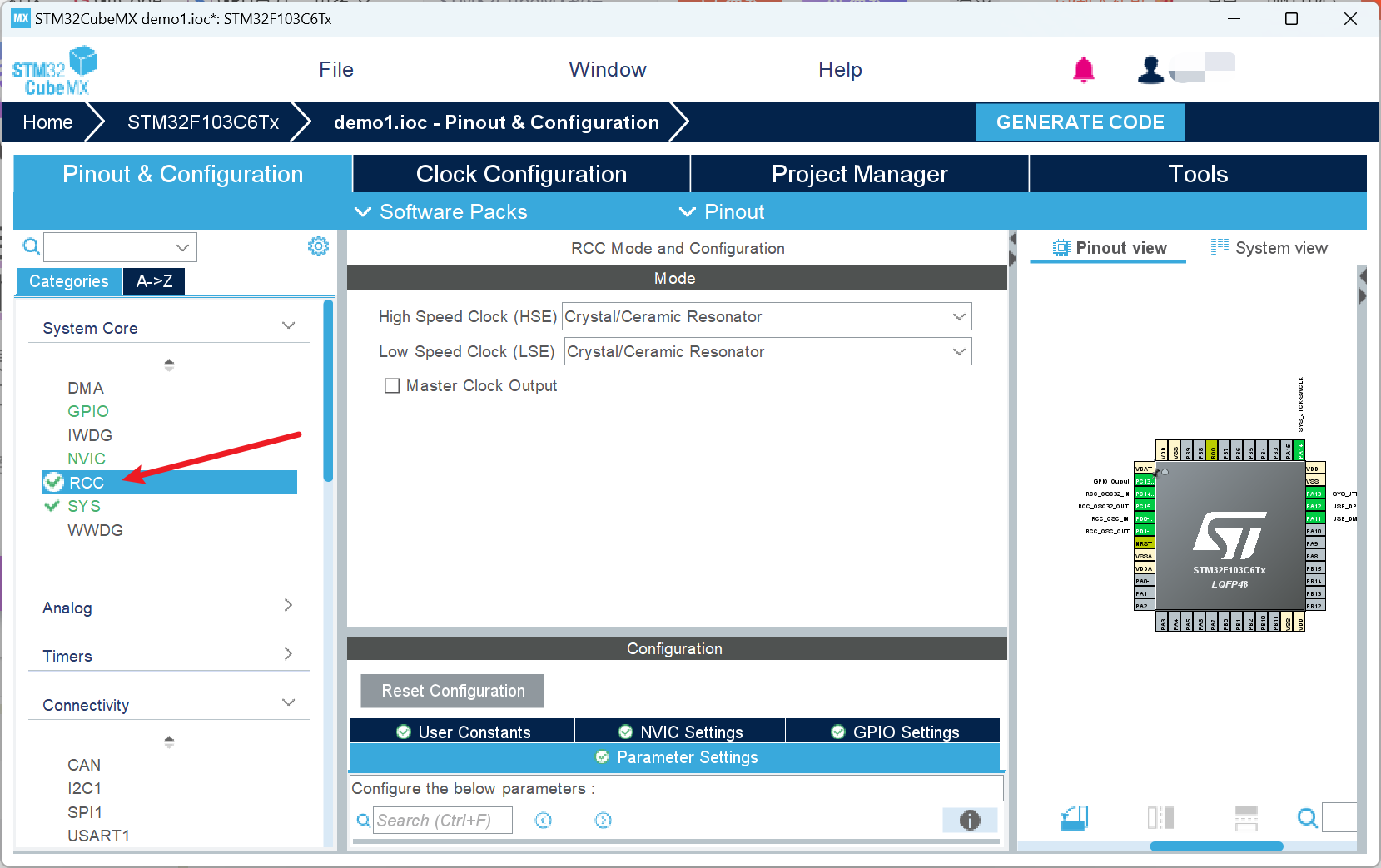This screenshot has height=868, width=1381.
Task: Enable Master Clock Output checkbox
Action: [x=392, y=386]
